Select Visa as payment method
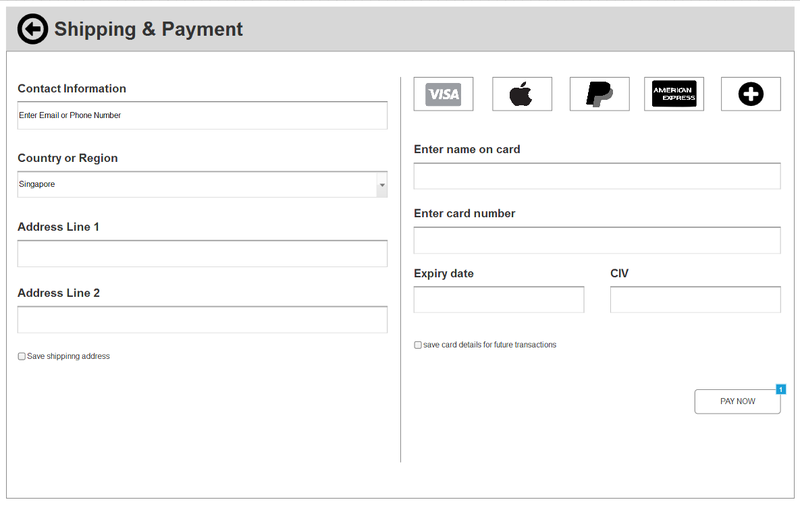This screenshot has height=506, width=800. (x=443, y=94)
